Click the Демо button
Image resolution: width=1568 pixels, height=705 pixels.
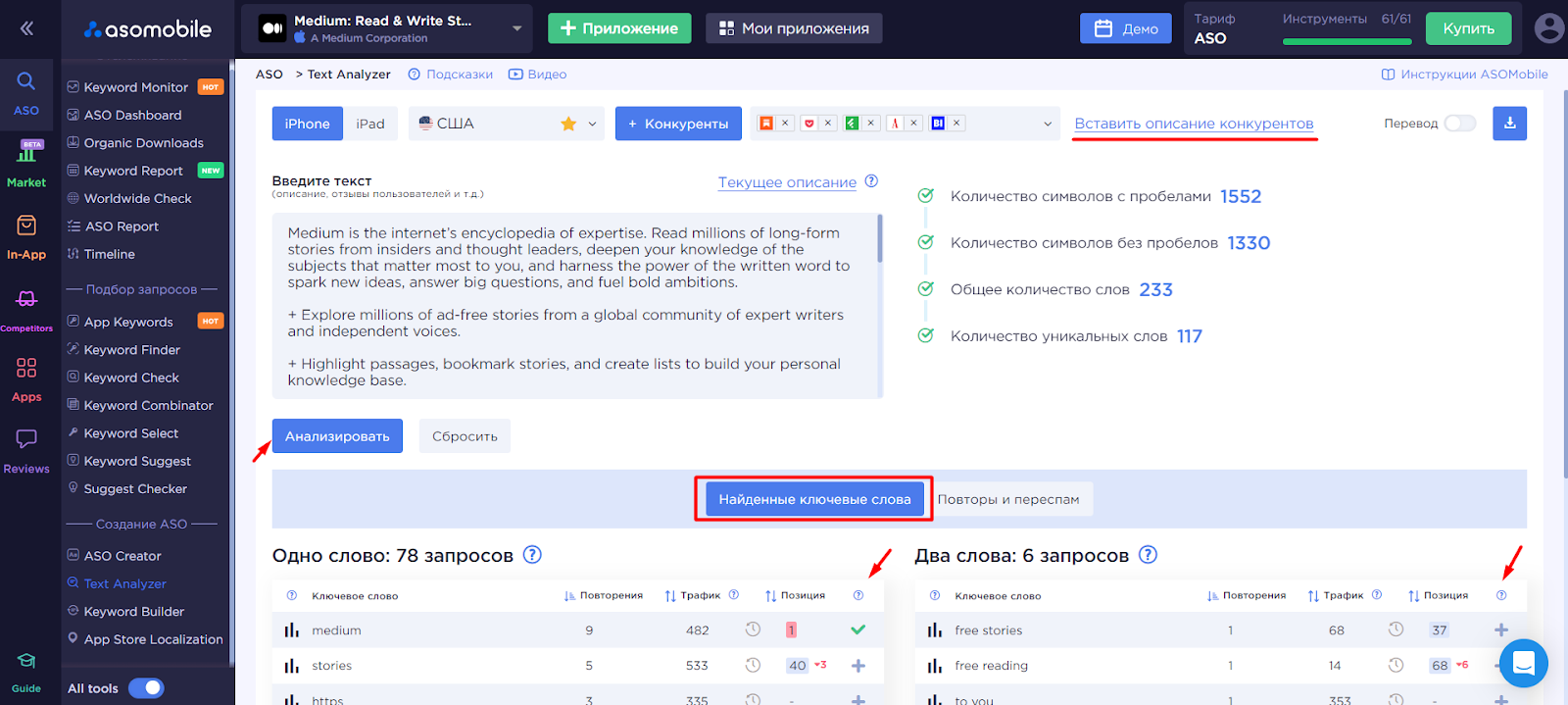point(1126,28)
